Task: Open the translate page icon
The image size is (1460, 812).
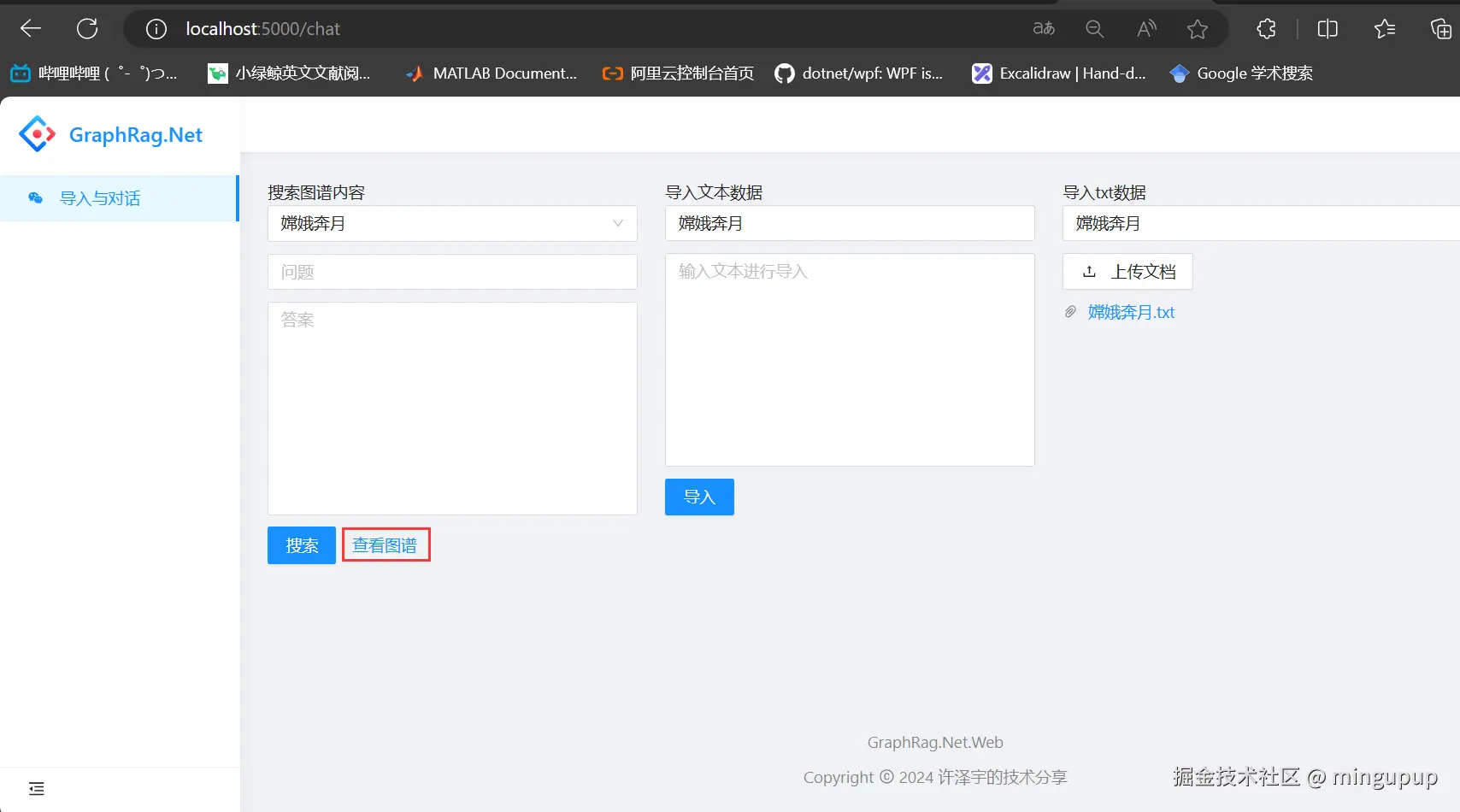Action: click(x=1044, y=29)
